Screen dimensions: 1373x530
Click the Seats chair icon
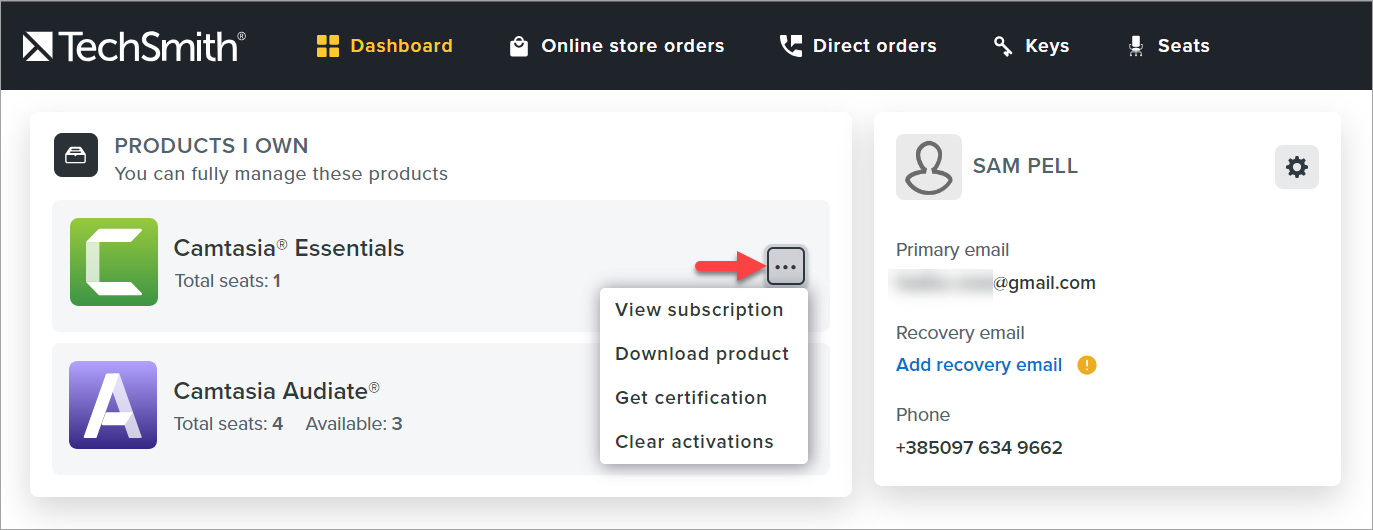click(x=1136, y=46)
